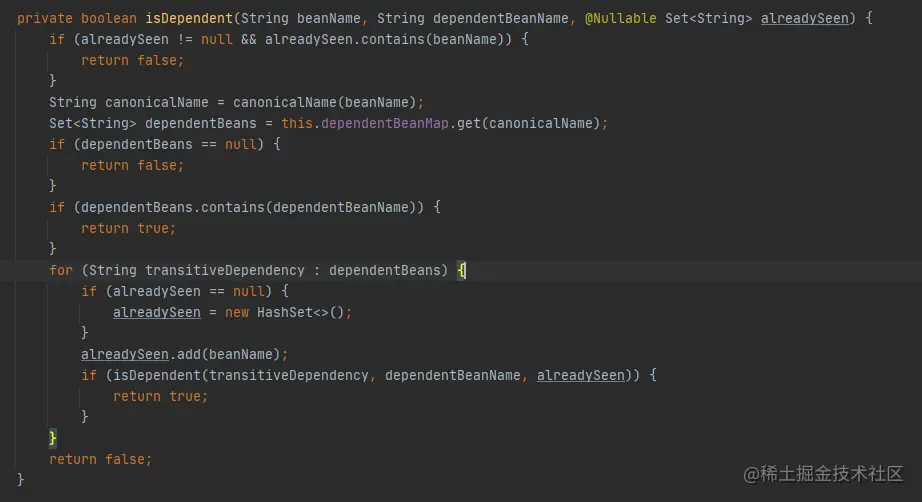
Task: Click 'canonicalName(beanName)' method call
Action: (325, 102)
